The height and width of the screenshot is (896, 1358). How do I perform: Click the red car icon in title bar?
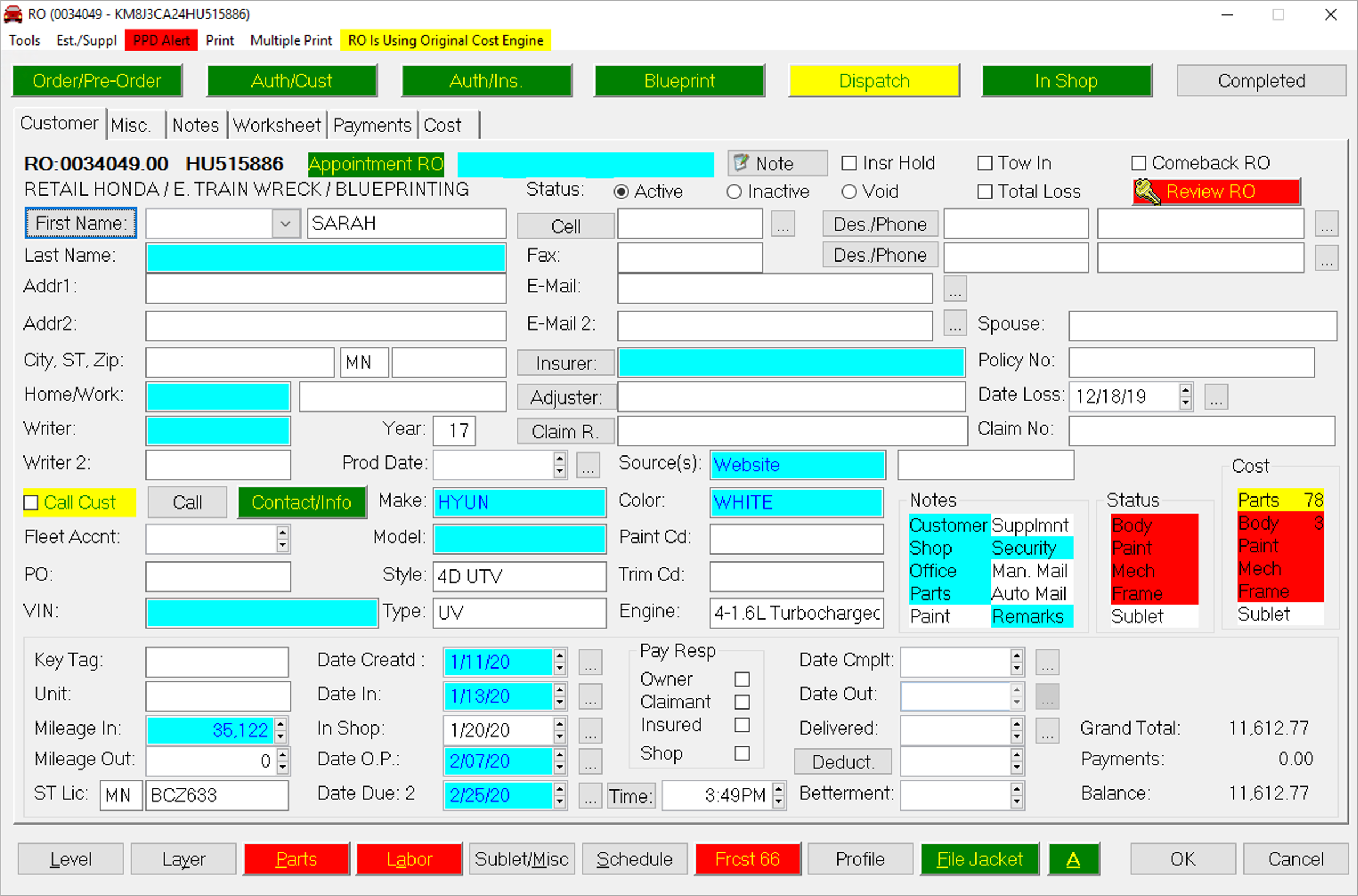(x=13, y=14)
